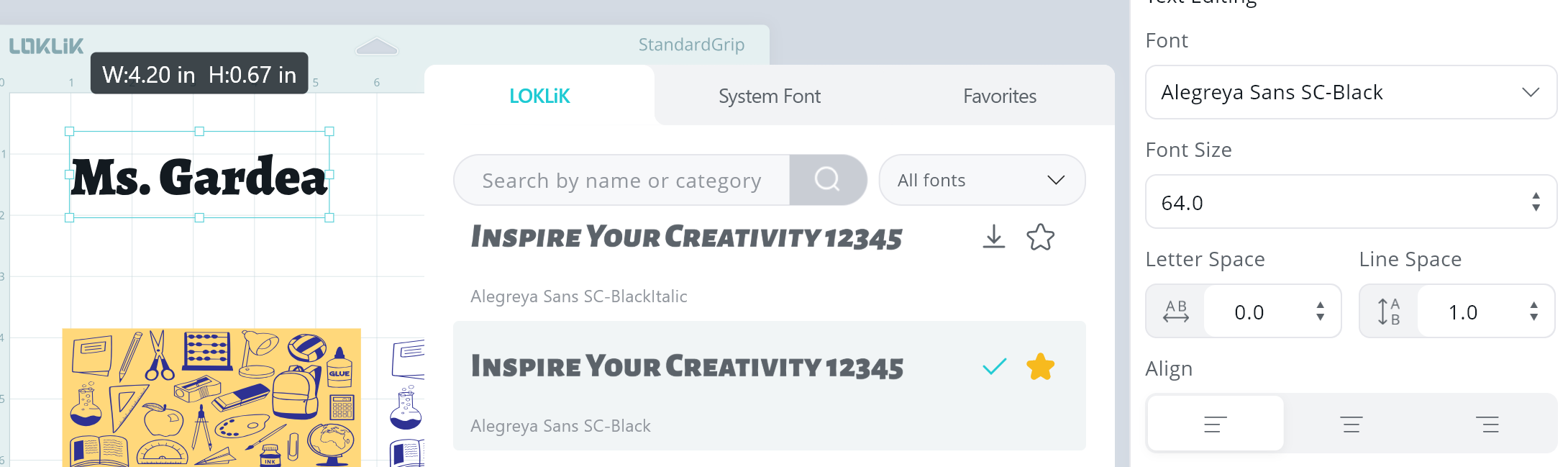Expand the All fonts filter dropdown
This screenshot has width=1568, height=467.
pyautogui.click(x=982, y=180)
